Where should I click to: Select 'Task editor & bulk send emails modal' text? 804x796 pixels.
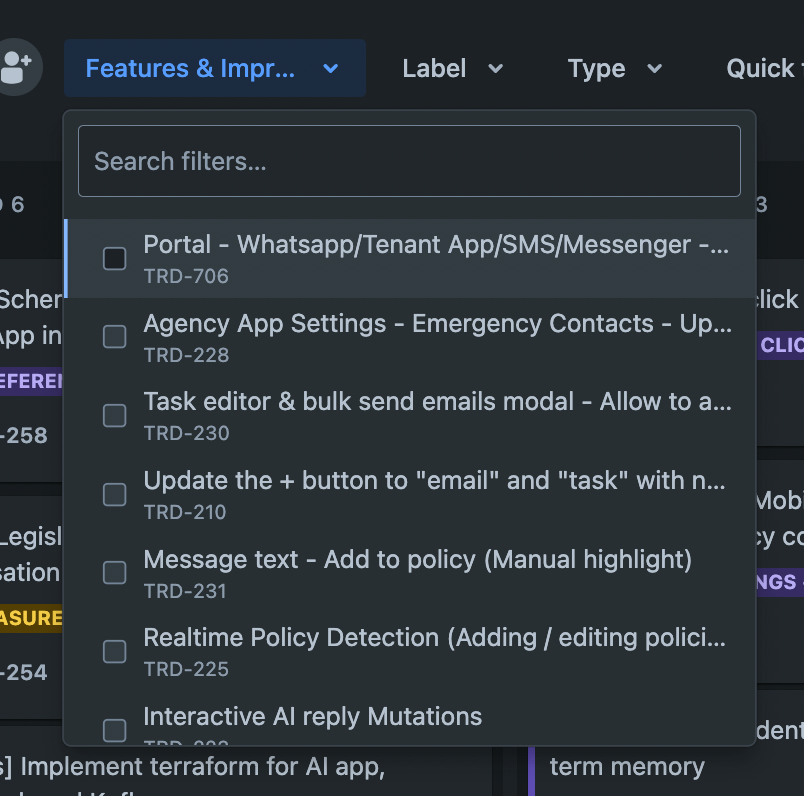pos(437,402)
